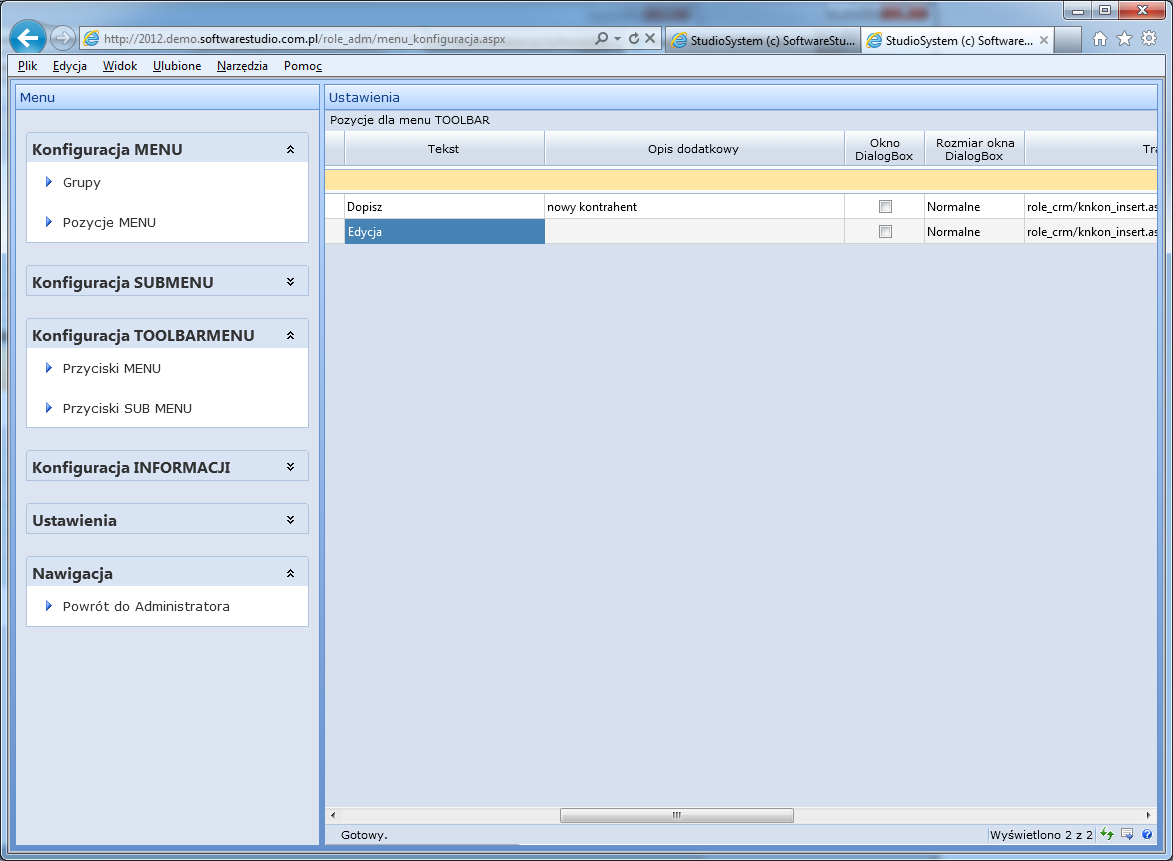Image resolution: width=1173 pixels, height=861 pixels.
Task: Open the browser Favorites star icon
Action: (x=1124, y=39)
